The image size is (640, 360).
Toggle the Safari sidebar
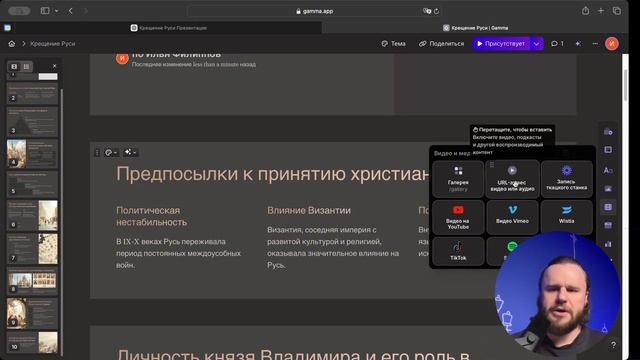tap(45, 11)
